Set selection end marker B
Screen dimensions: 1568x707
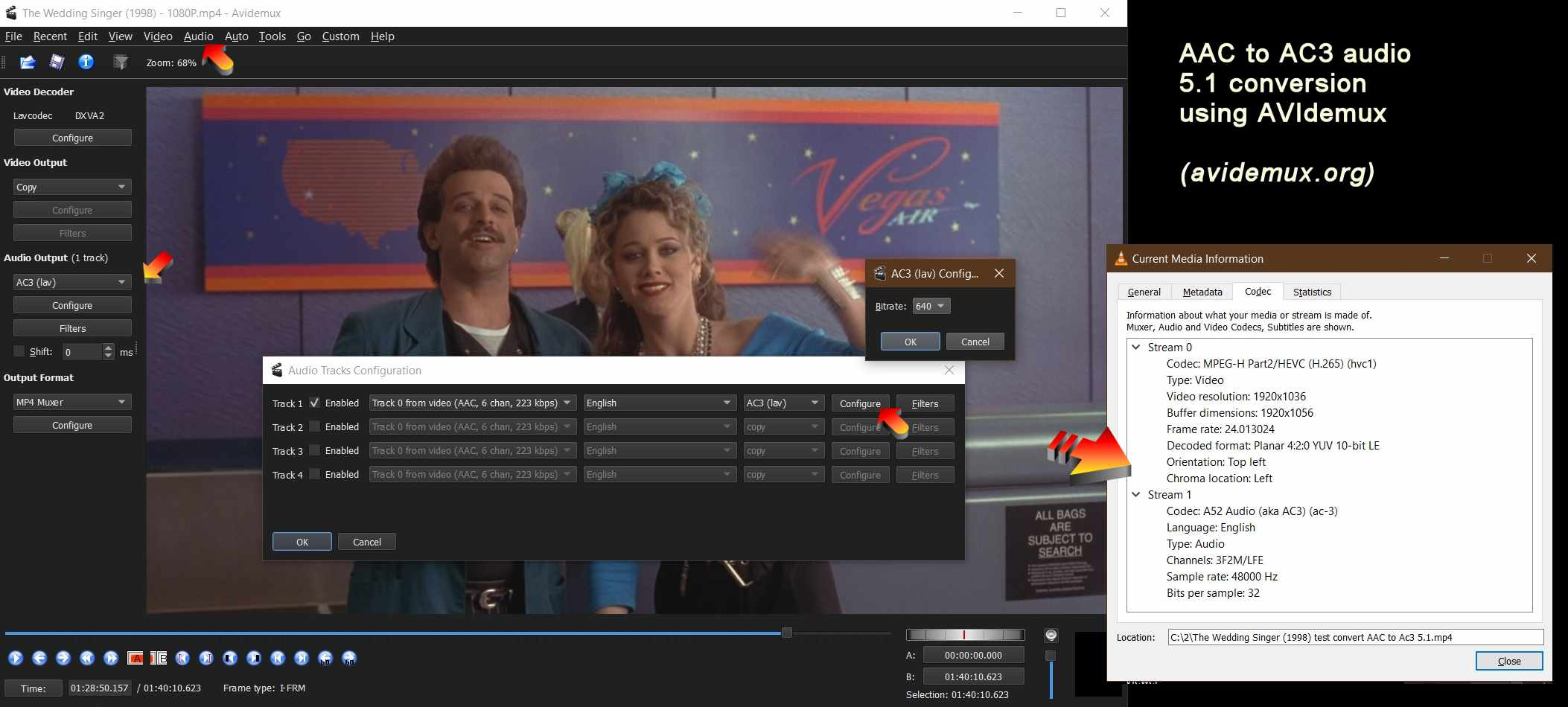click(x=159, y=658)
